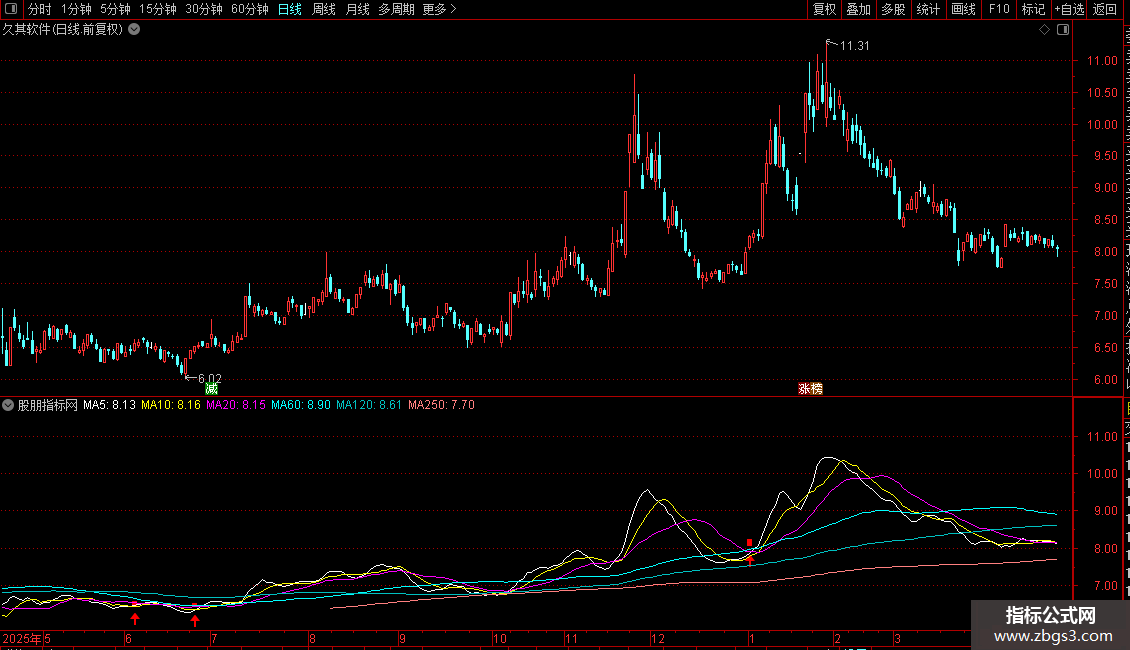The height and width of the screenshot is (650, 1130).
Task: Open the F10 company info
Action: tap(999, 9)
